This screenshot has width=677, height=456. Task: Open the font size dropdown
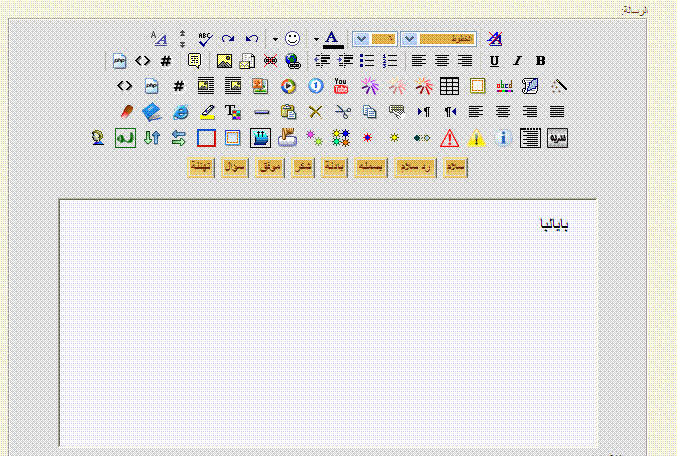[361, 39]
